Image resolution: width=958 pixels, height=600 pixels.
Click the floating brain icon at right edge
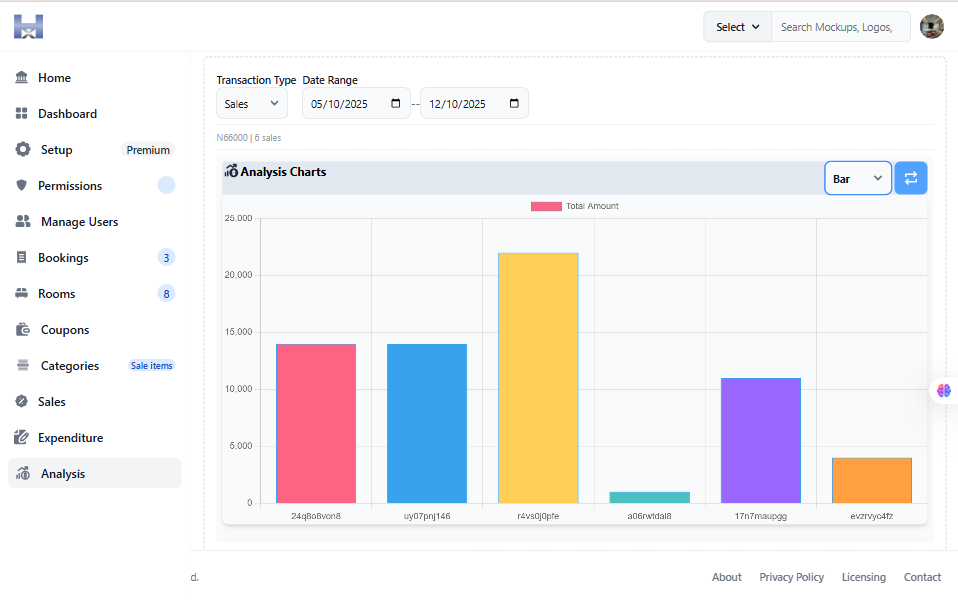tap(944, 391)
